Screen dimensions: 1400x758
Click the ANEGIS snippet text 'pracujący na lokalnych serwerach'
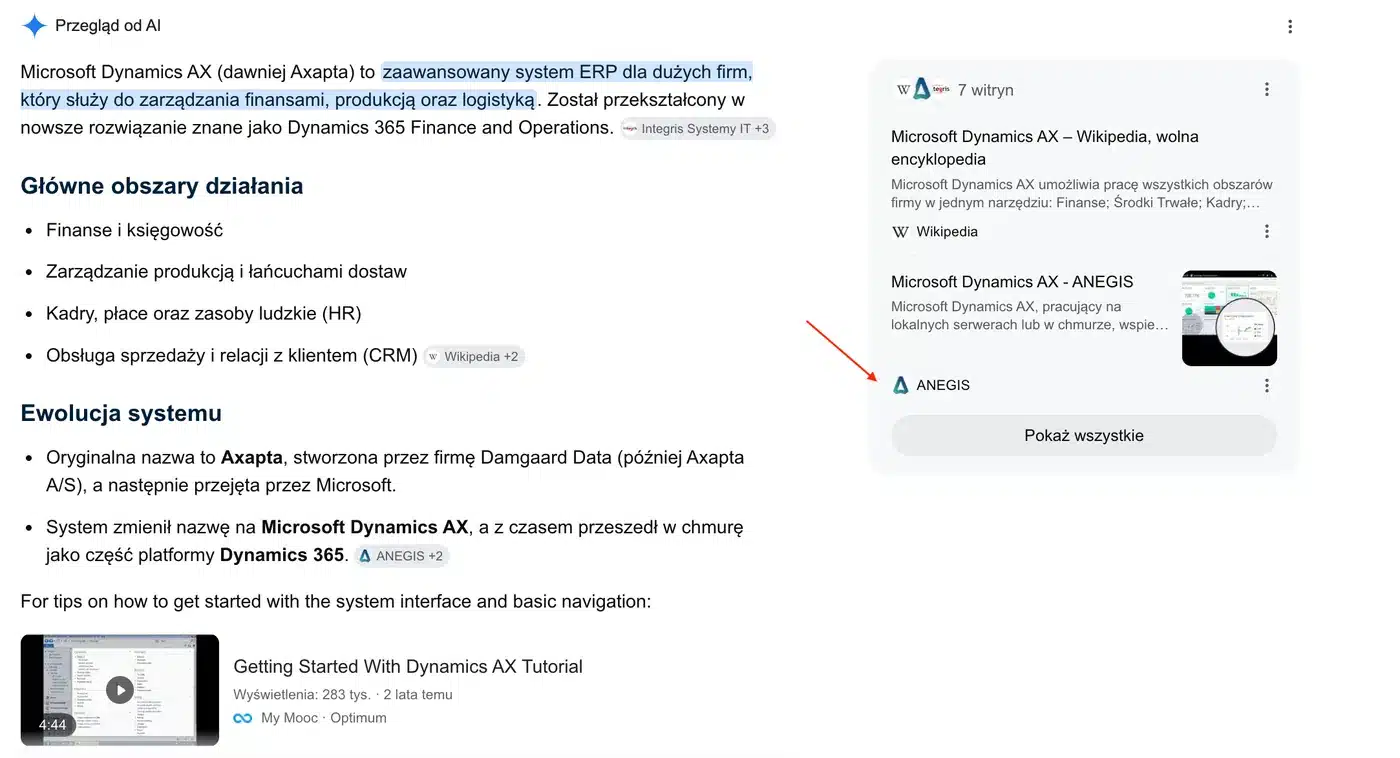tap(1030, 316)
